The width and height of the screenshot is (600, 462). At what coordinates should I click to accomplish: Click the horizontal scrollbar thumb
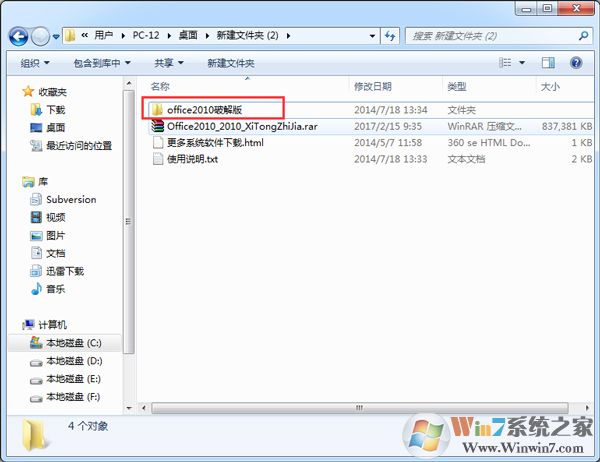(359, 408)
